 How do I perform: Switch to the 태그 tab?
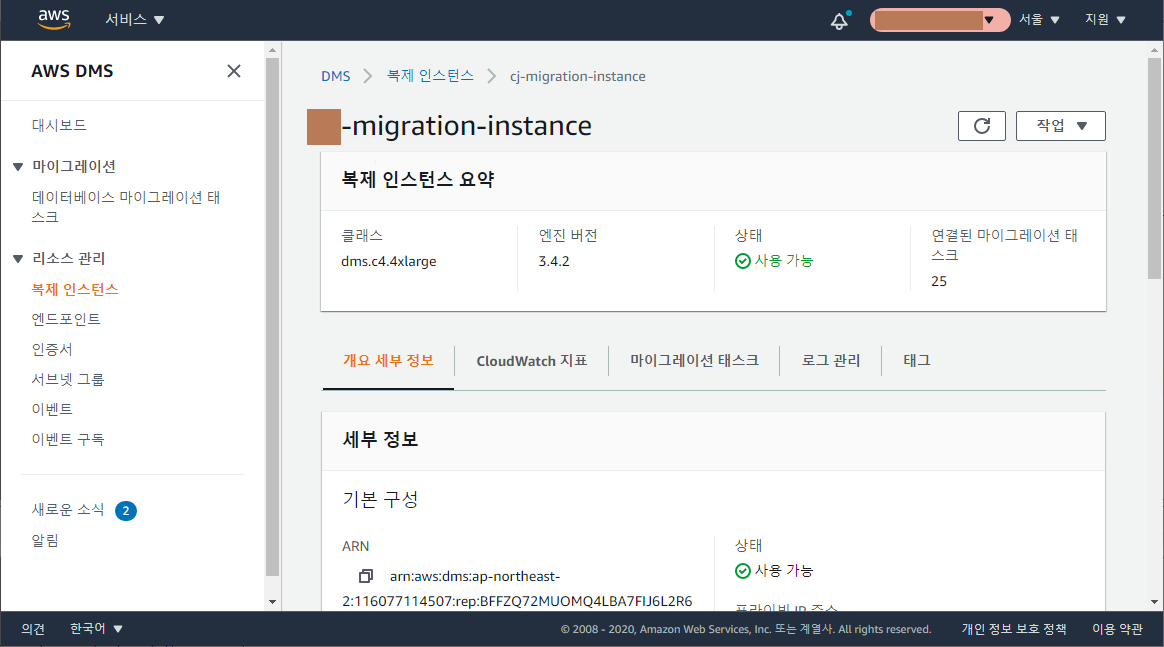point(917,361)
